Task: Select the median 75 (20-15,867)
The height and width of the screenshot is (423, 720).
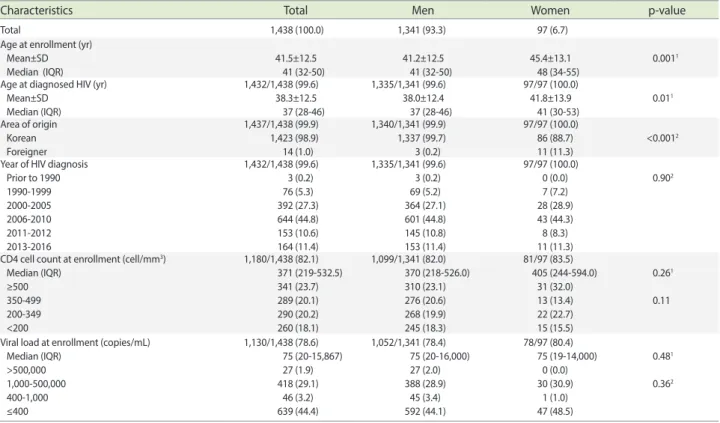Action: pyautogui.click(x=312, y=356)
